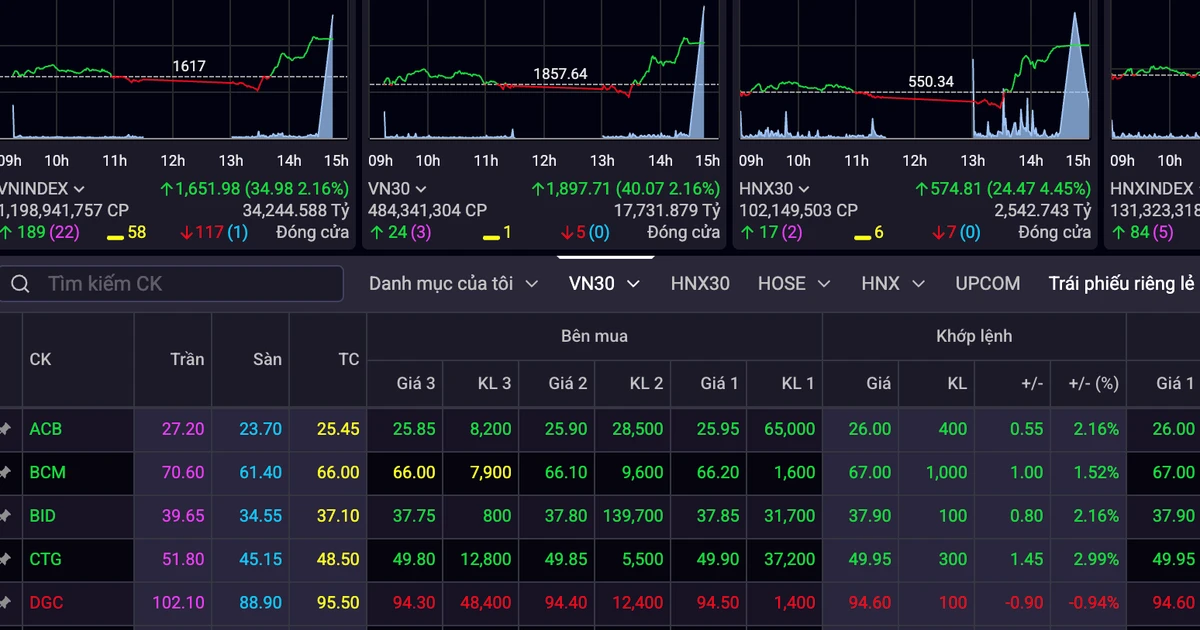Open the HNX30 index card dropdown
The width and height of the screenshot is (1200, 630).
804,189
